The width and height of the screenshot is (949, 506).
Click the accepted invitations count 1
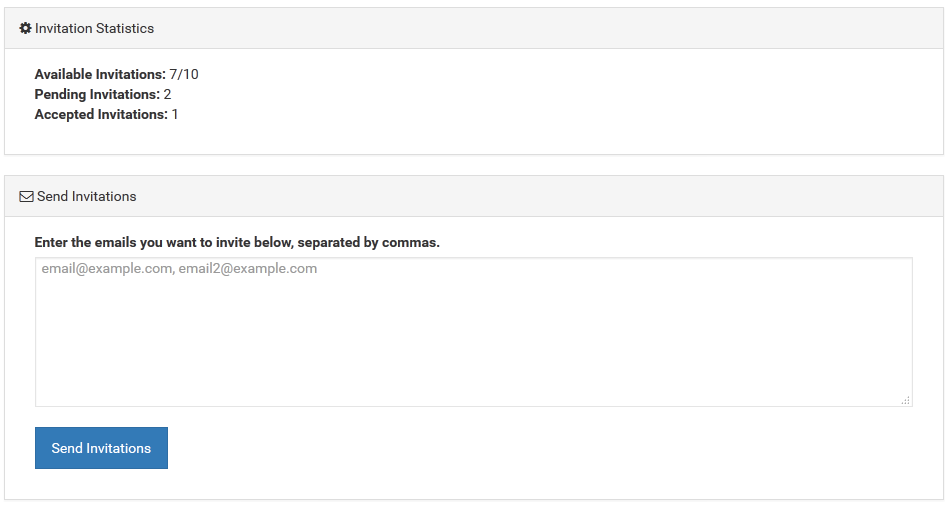pyautogui.click(x=175, y=114)
